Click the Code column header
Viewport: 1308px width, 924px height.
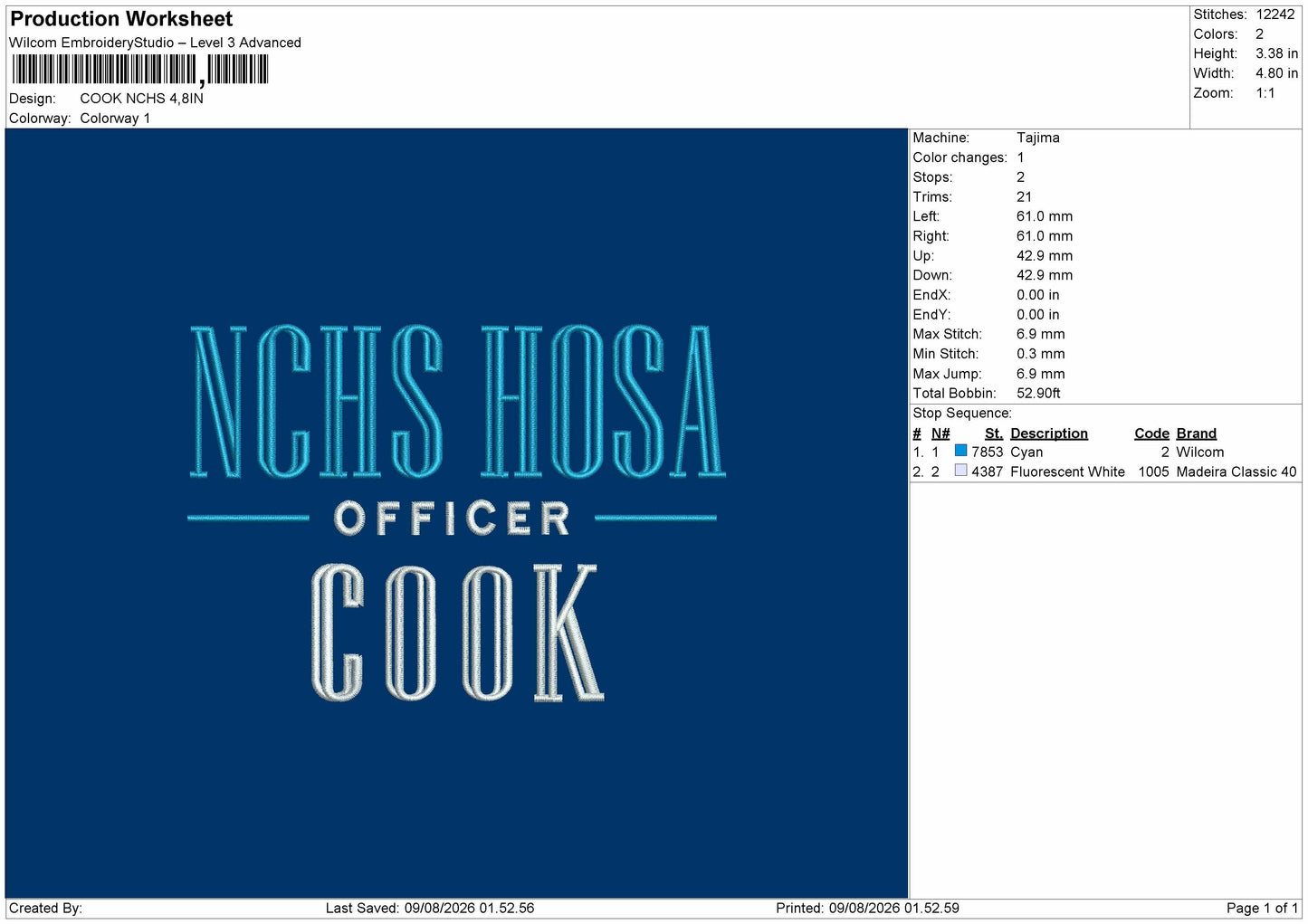1151,433
